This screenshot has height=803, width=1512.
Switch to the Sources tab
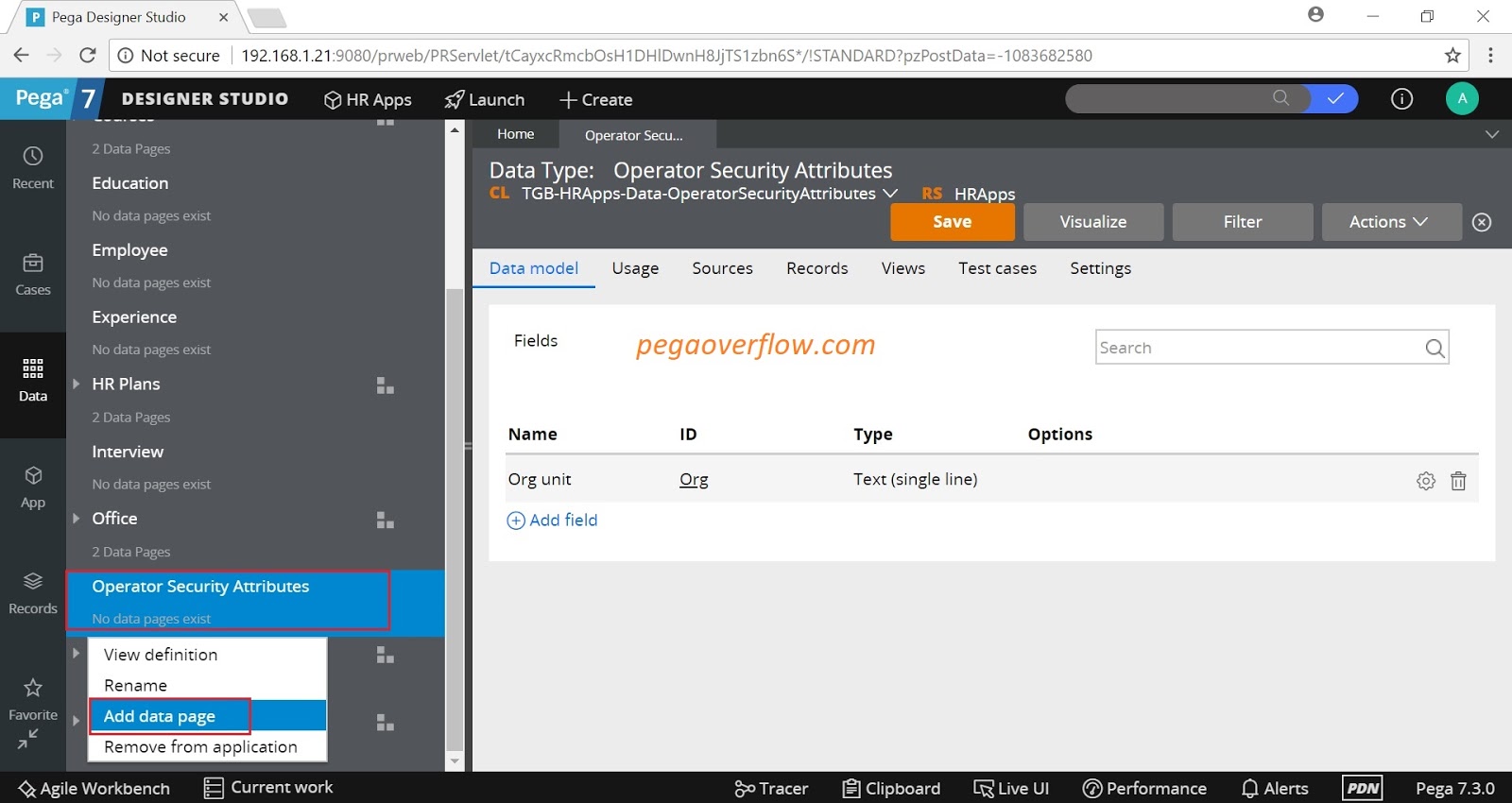pos(722,268)
